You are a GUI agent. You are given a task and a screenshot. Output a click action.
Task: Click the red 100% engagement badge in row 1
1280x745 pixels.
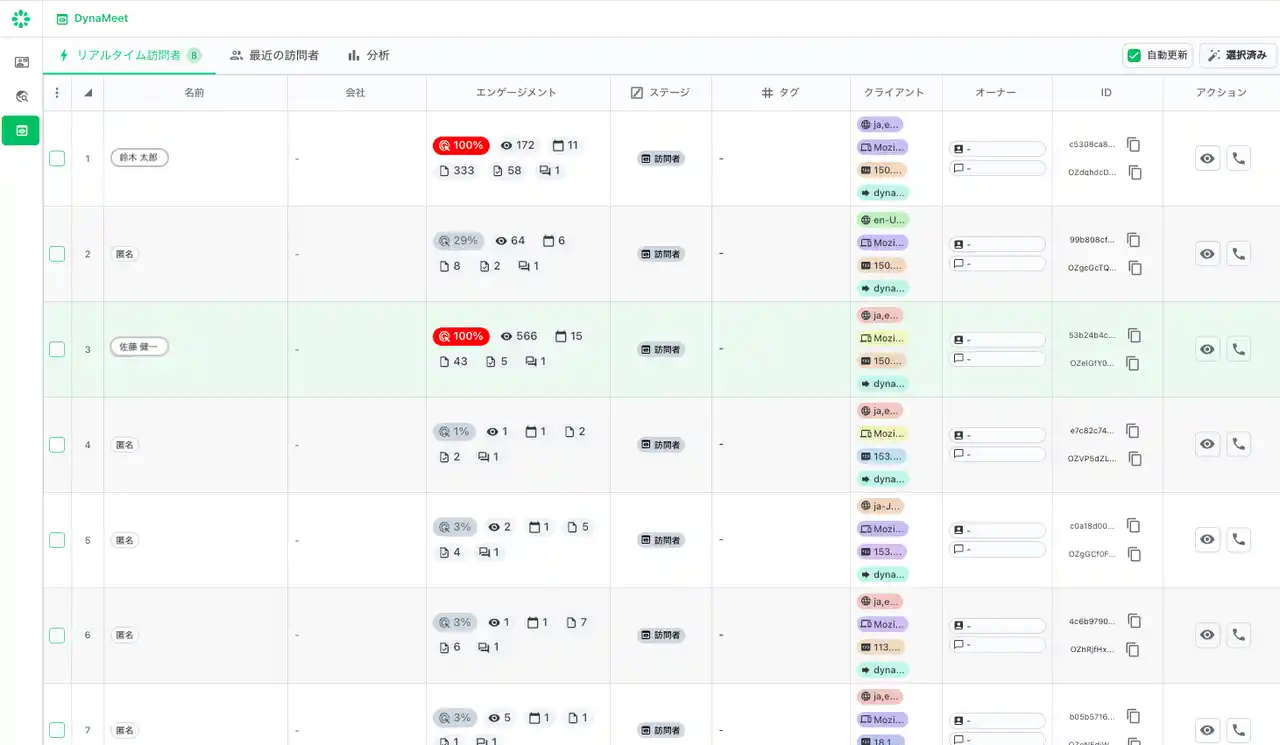pyautogui.click(x=460, y=145)
